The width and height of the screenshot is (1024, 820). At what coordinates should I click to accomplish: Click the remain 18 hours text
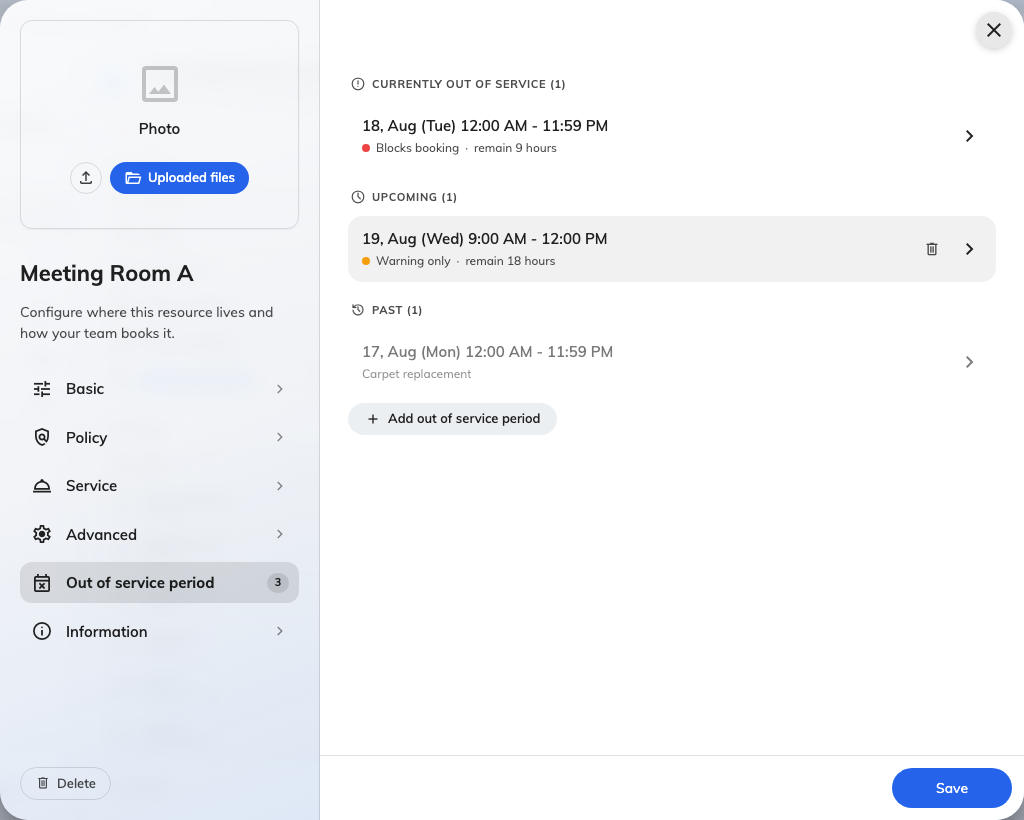pyautogui.click(x=510, y=261)
